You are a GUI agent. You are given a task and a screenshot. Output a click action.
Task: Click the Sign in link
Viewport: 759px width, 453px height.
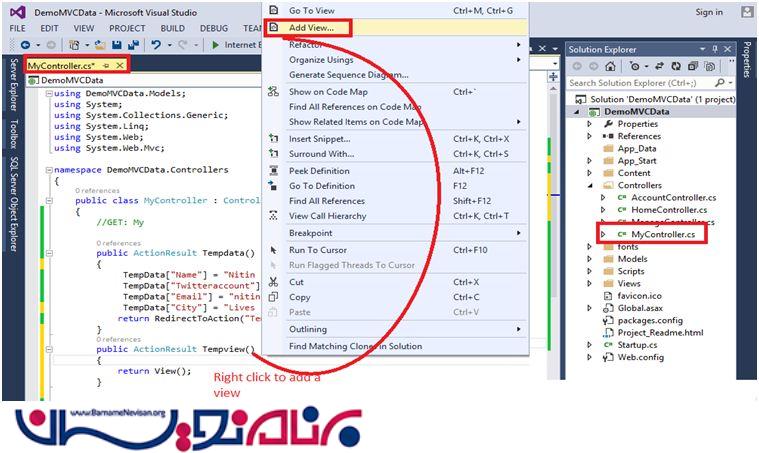click(709, 12)
